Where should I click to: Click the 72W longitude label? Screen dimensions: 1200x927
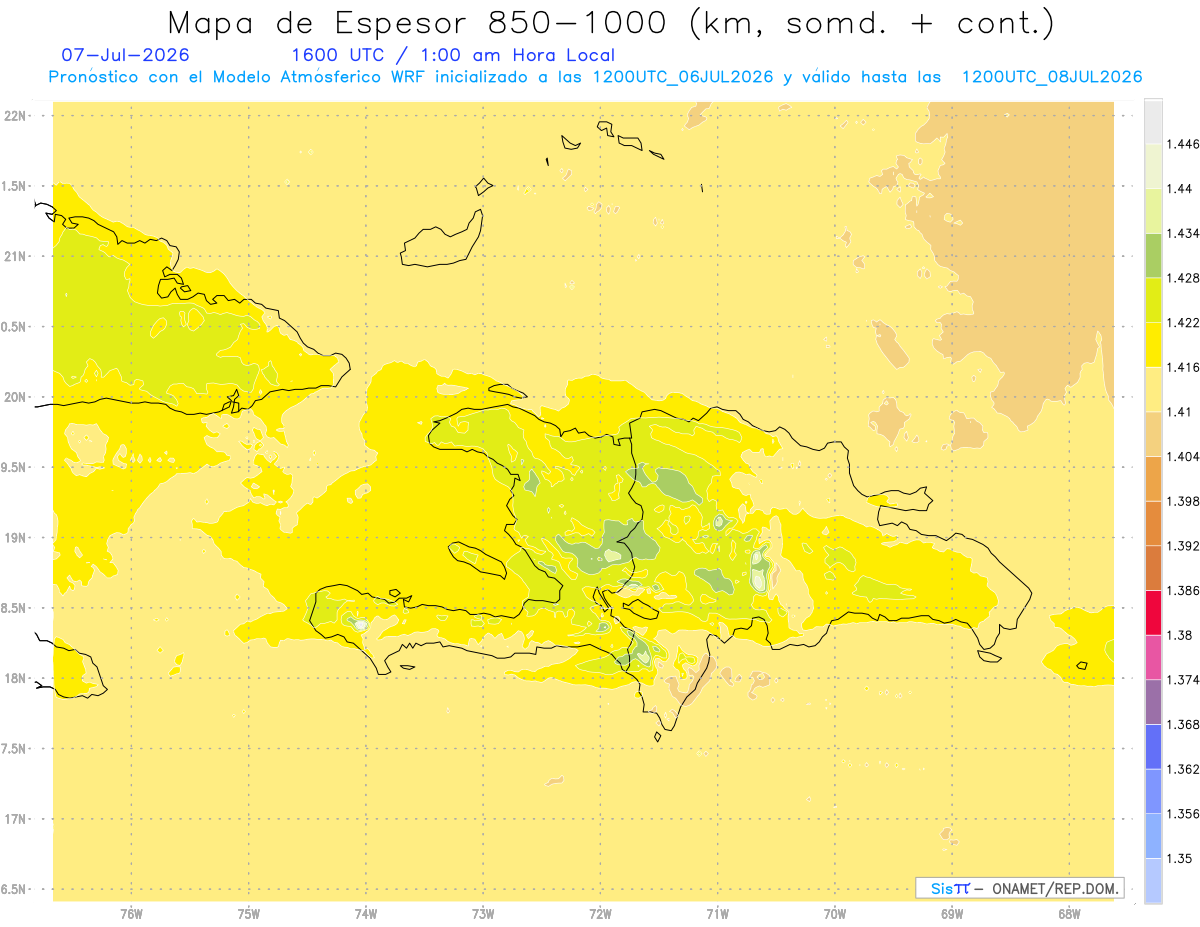pyautogui.click(x=600, y=913)
